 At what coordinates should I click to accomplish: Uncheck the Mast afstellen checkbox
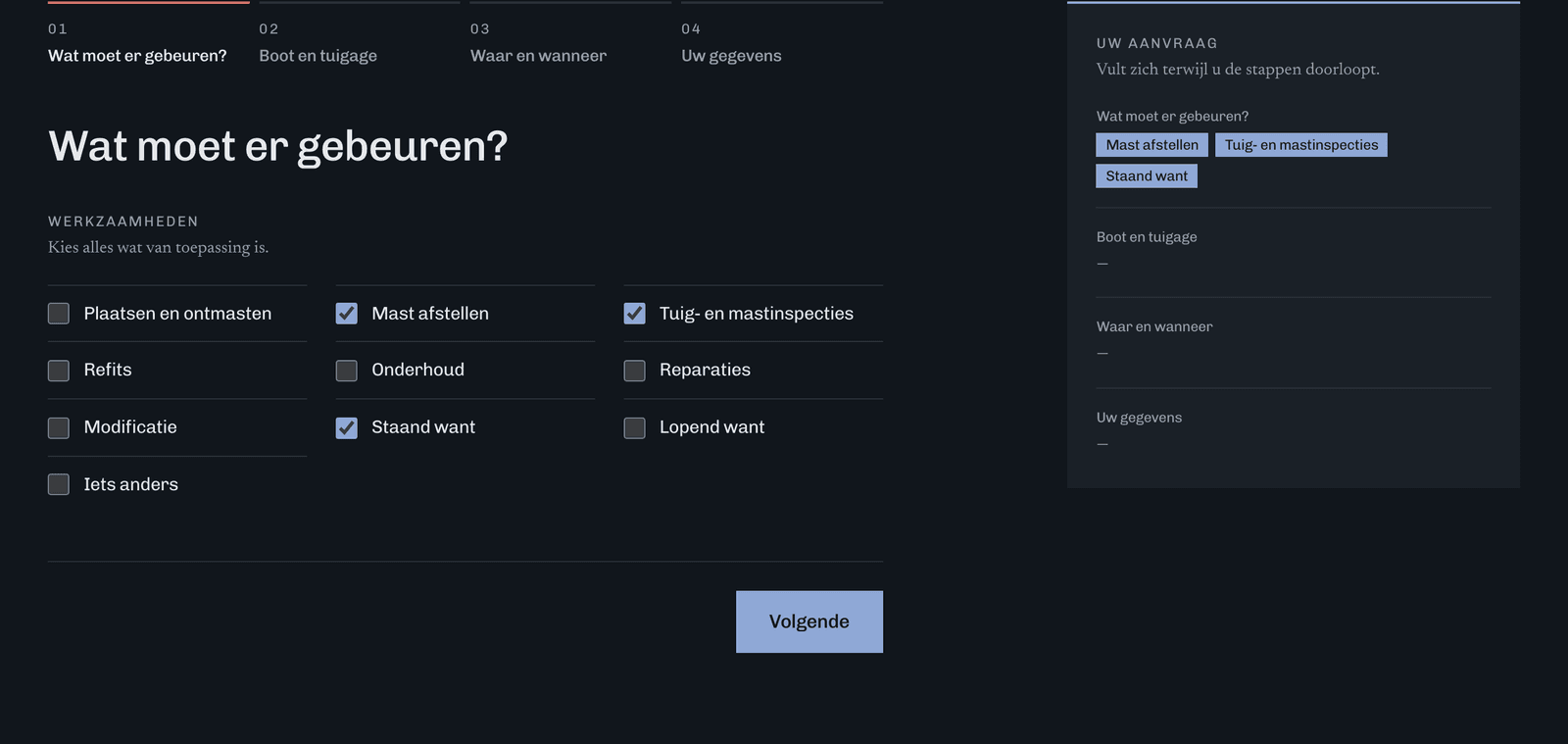[347, 314]
